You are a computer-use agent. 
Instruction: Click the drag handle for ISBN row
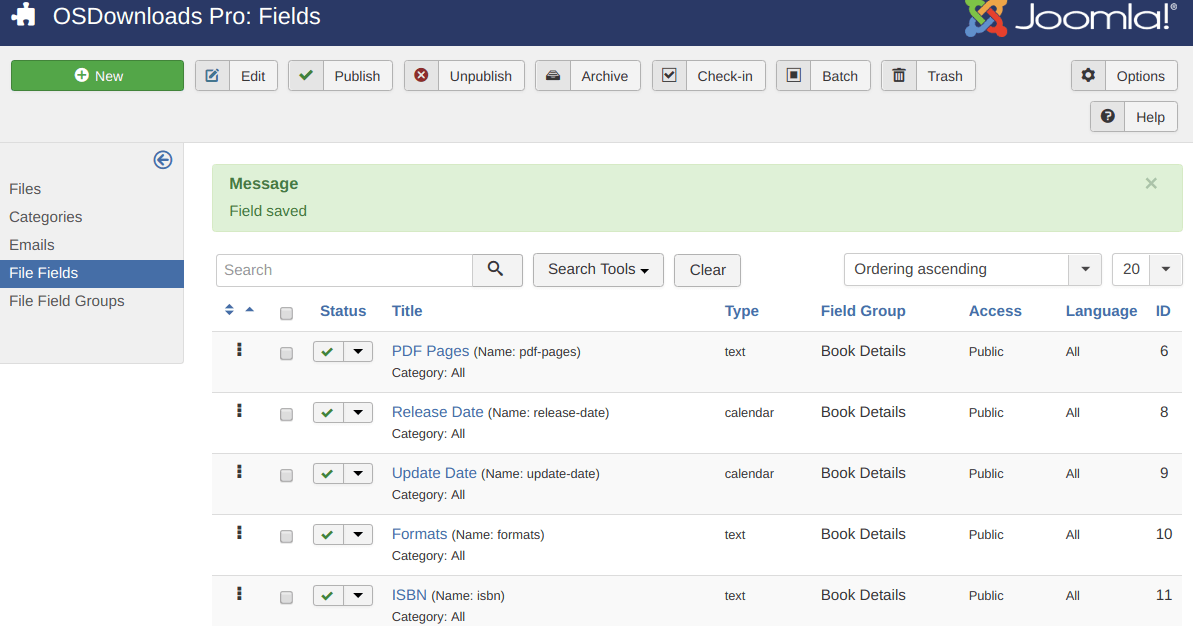239,593
